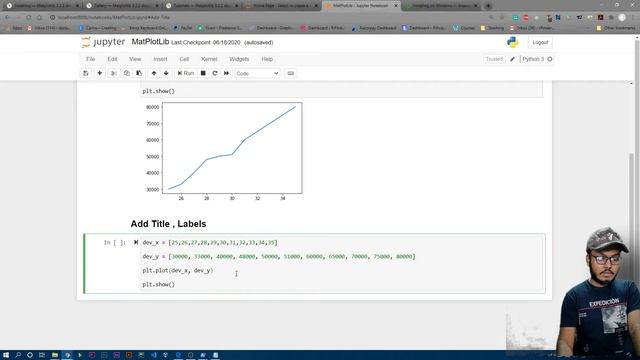Image resolution: width=640 pixels, height=360 pixels.
Task: Open the View menu
Action: (x=135, y=59)
